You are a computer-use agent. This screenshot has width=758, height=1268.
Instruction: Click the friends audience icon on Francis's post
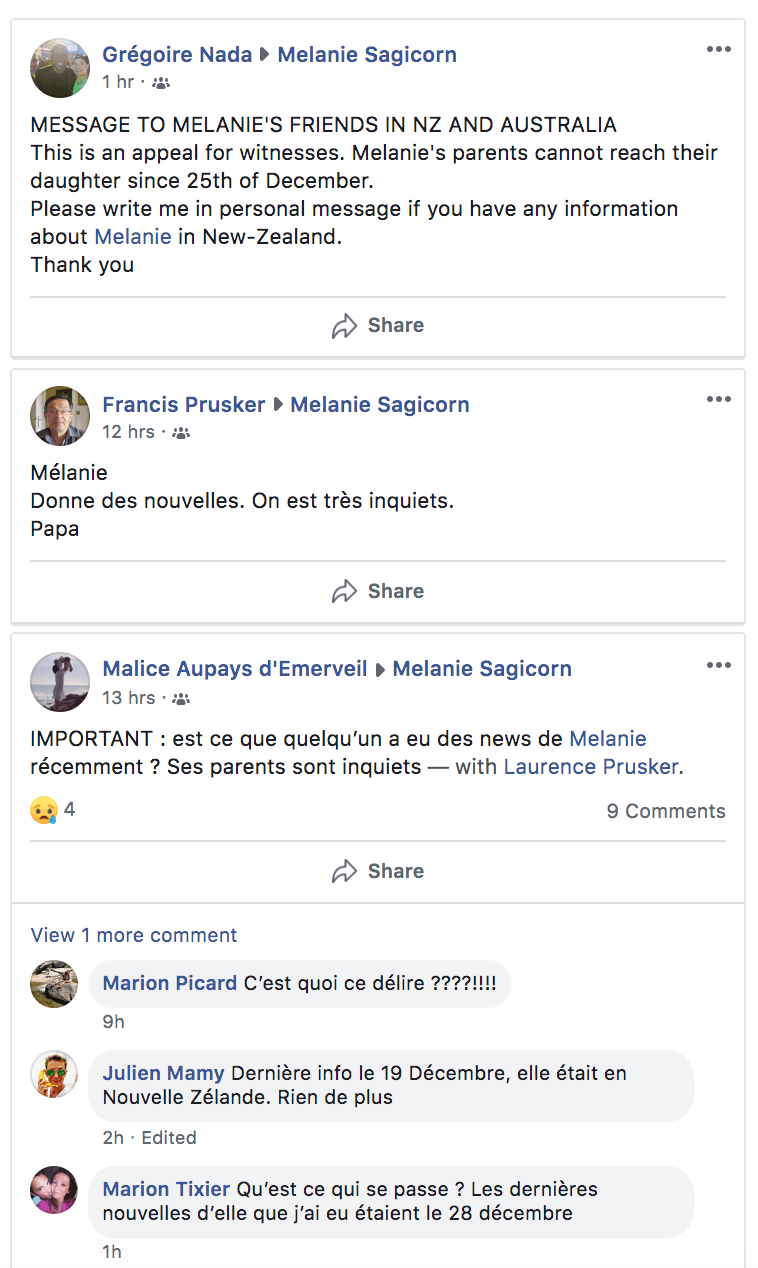[x=181, y=433]
